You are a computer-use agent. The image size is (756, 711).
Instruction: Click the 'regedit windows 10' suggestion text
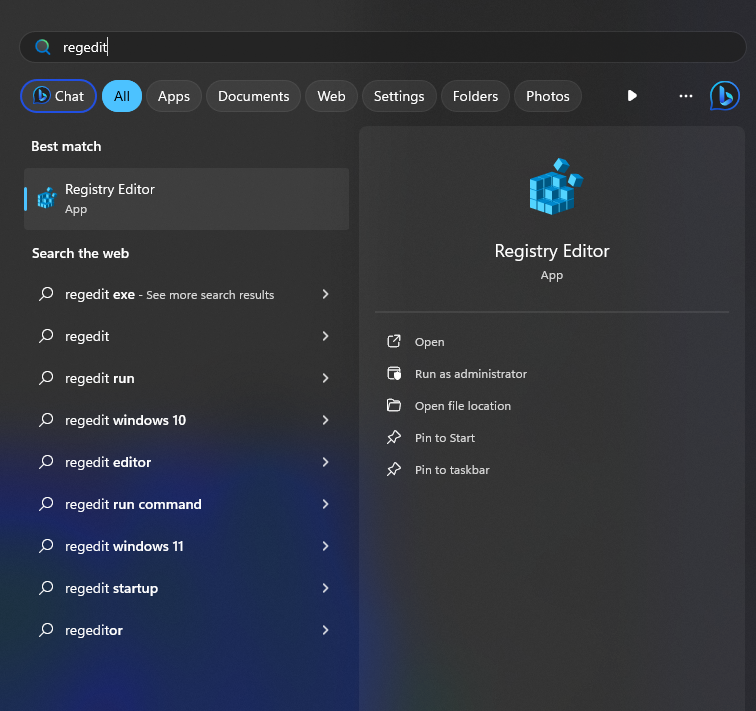(125, 420)
